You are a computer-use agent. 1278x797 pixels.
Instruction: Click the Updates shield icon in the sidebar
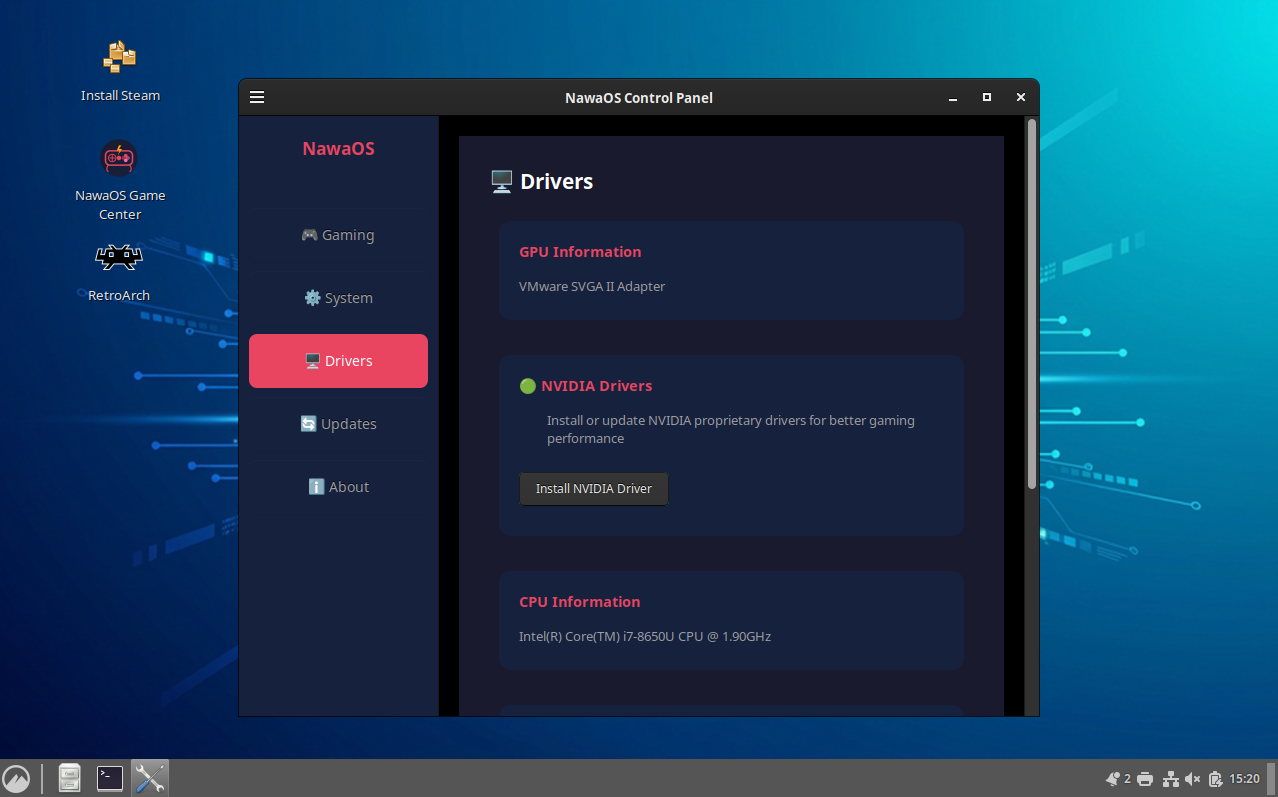pyautogui.click(x=308, y=423)
